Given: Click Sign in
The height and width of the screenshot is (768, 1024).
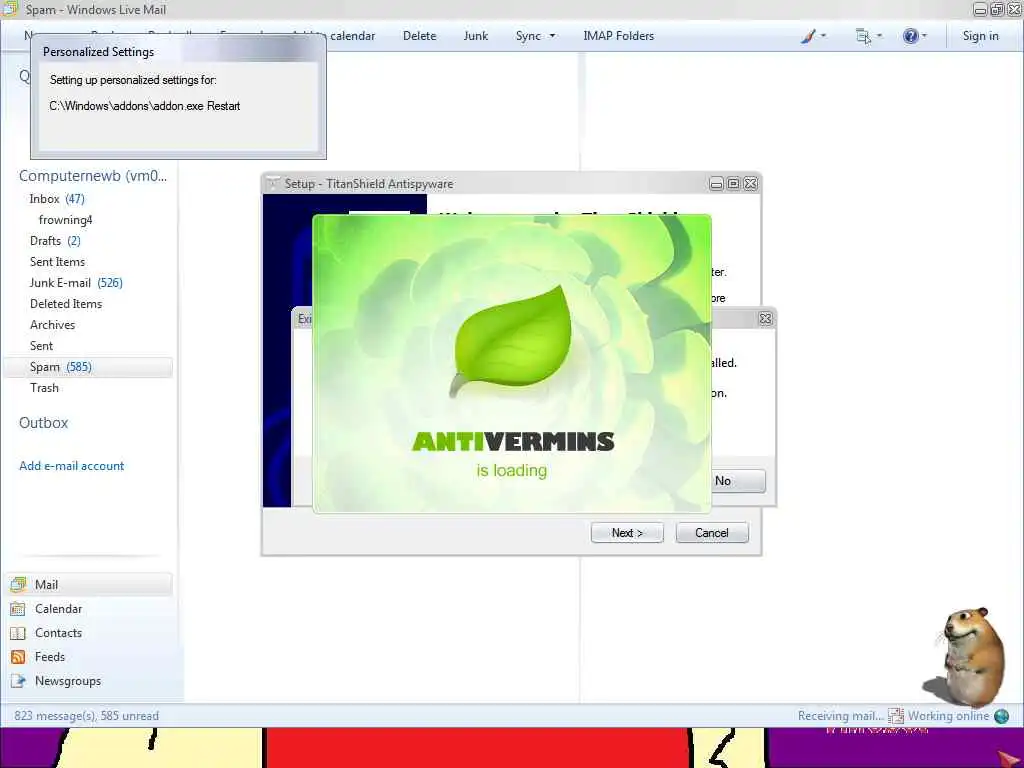Looking at the screenshot, I should point(980,36).
